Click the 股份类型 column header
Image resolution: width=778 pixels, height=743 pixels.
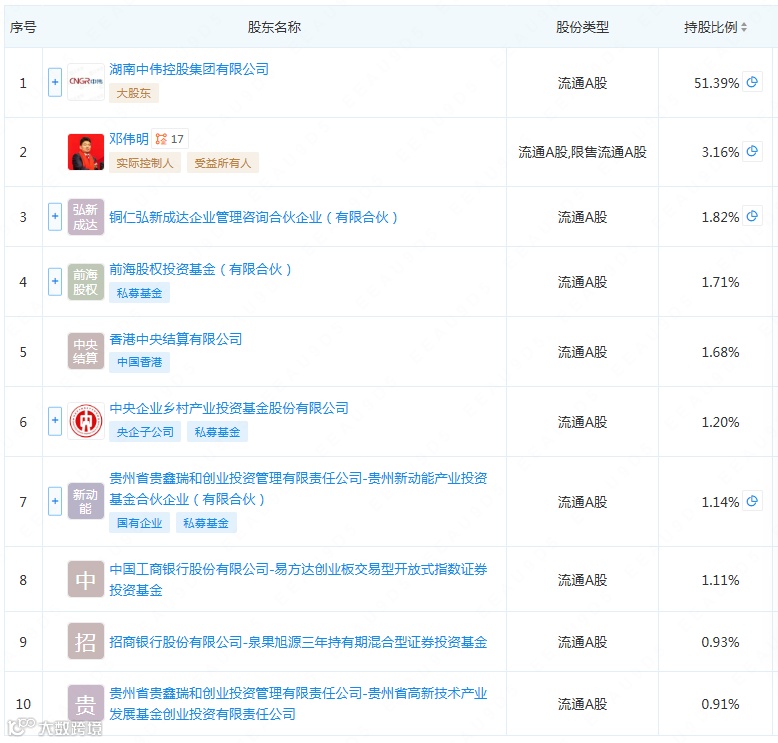(582, 27)
